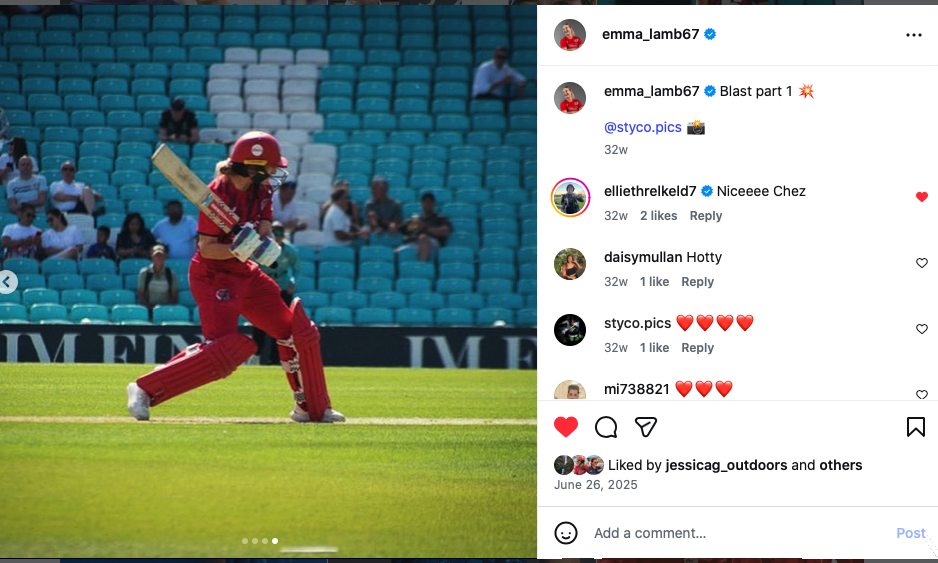
Task: Open jessicag_outdoors profile from likes
Action: 726,465
